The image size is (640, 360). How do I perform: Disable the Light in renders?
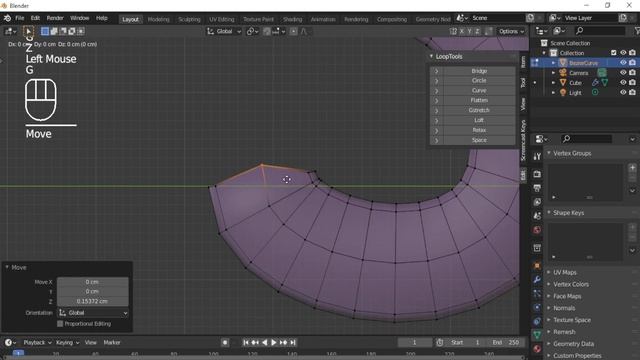(632, 93)
